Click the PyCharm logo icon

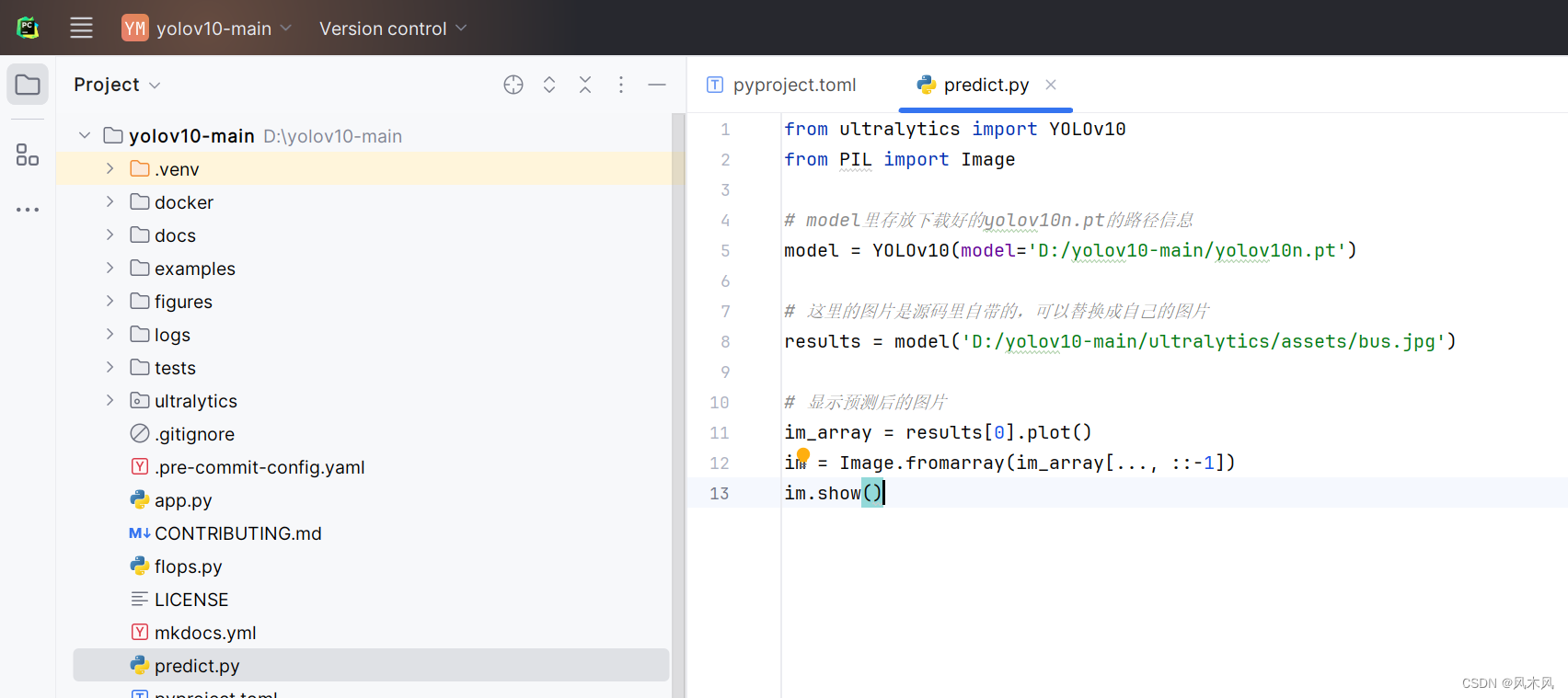[28, 28]
